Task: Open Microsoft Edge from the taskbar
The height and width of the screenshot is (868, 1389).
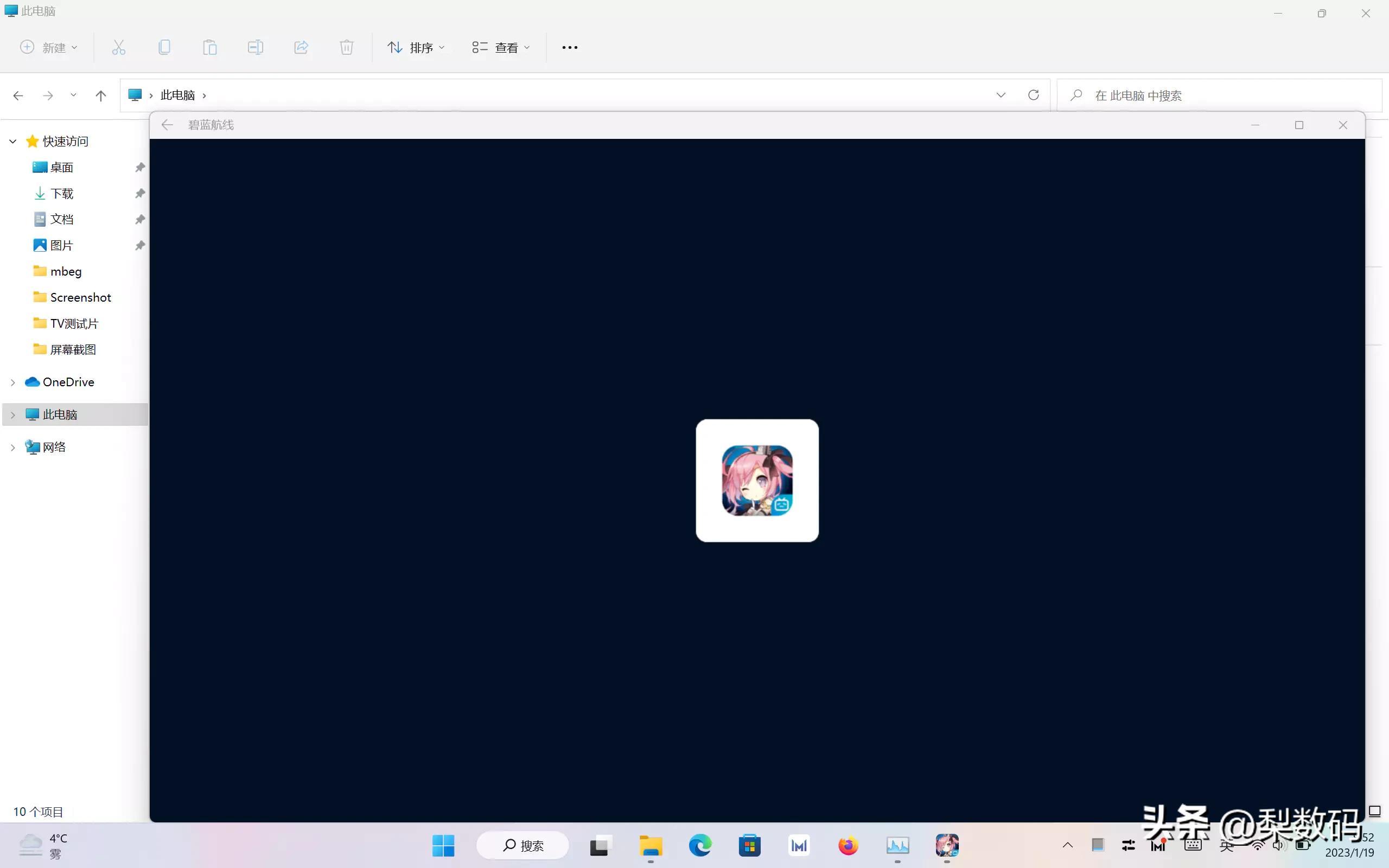Action: click(x=700, y=846)
